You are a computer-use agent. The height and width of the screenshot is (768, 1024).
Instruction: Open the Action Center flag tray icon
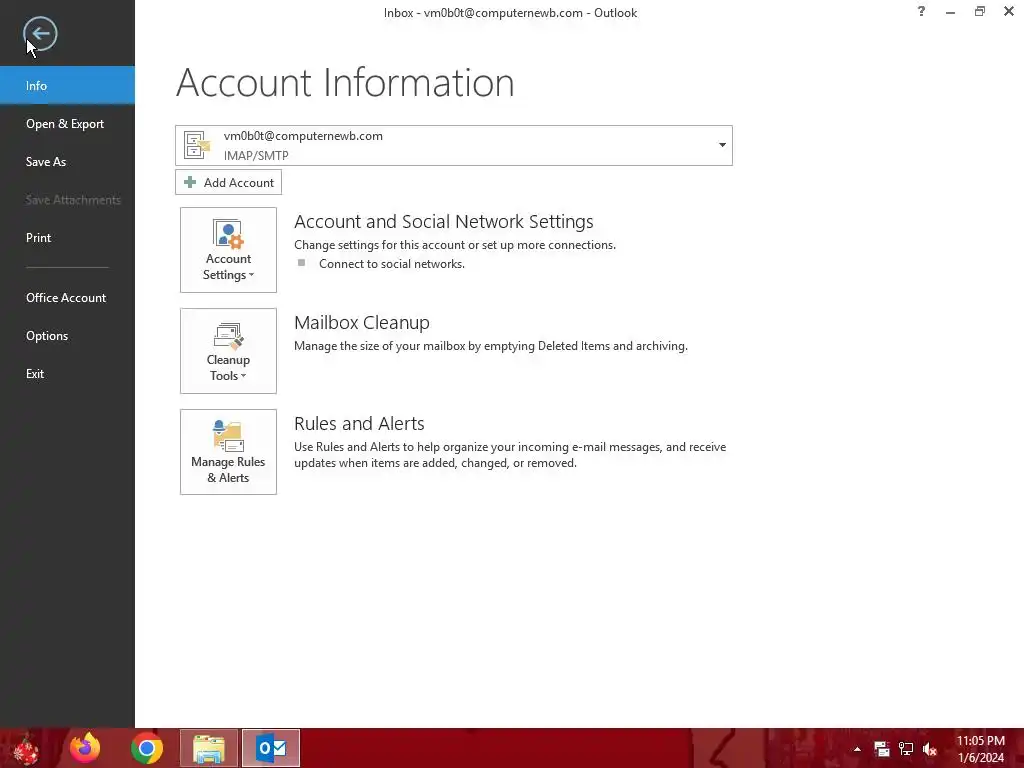882,749
